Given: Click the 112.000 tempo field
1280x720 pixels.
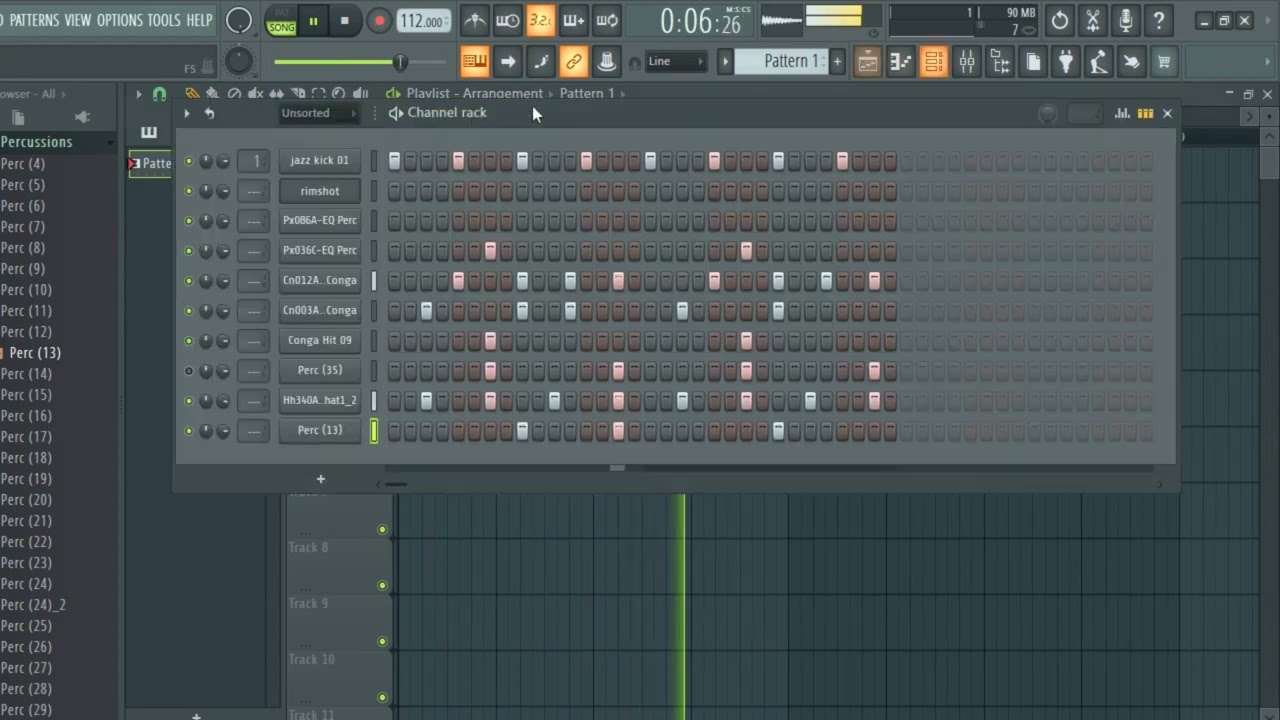Looking at the screenshot, I should tap(424, 21).
